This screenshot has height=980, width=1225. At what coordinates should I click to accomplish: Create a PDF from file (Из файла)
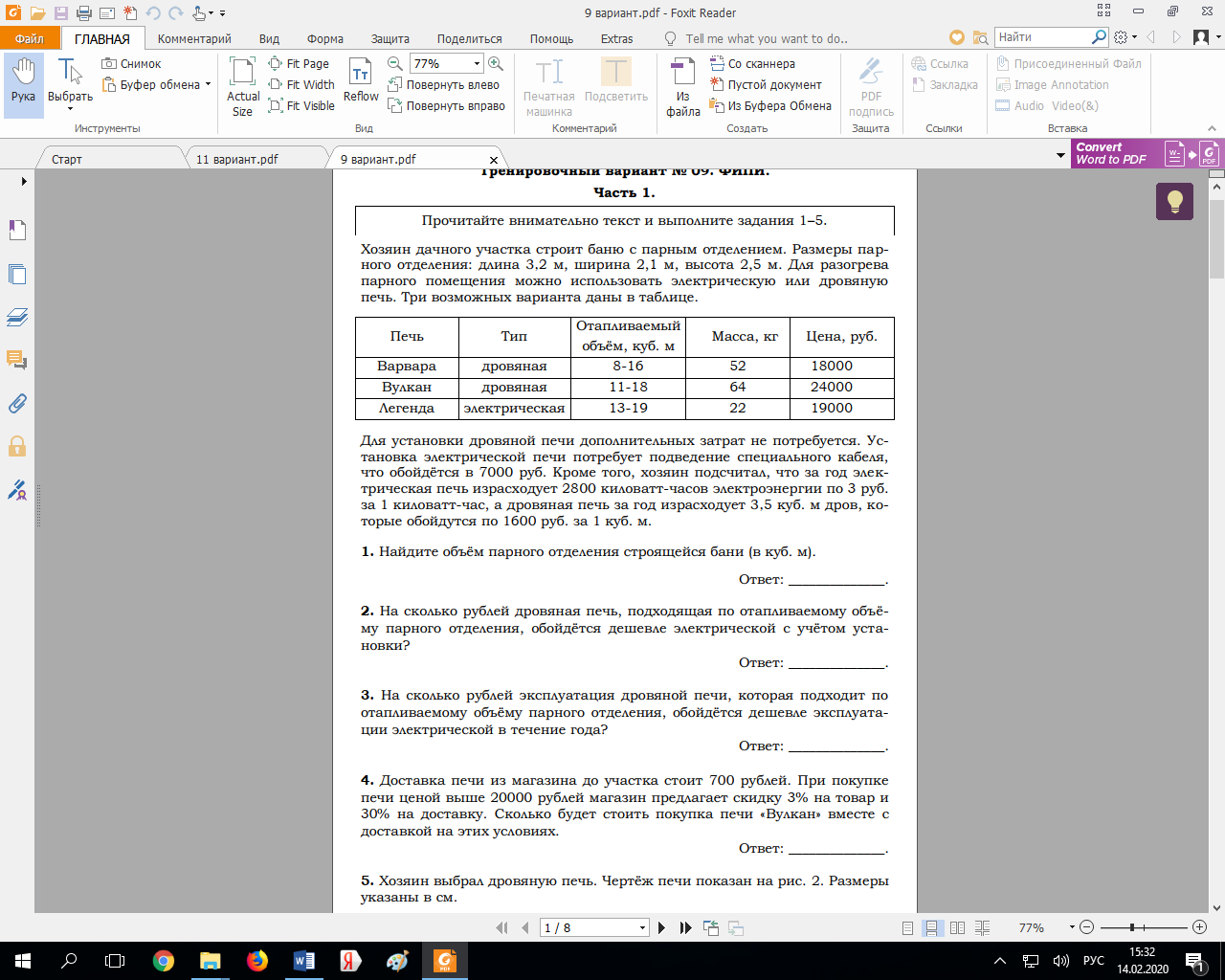coord(682,85)
